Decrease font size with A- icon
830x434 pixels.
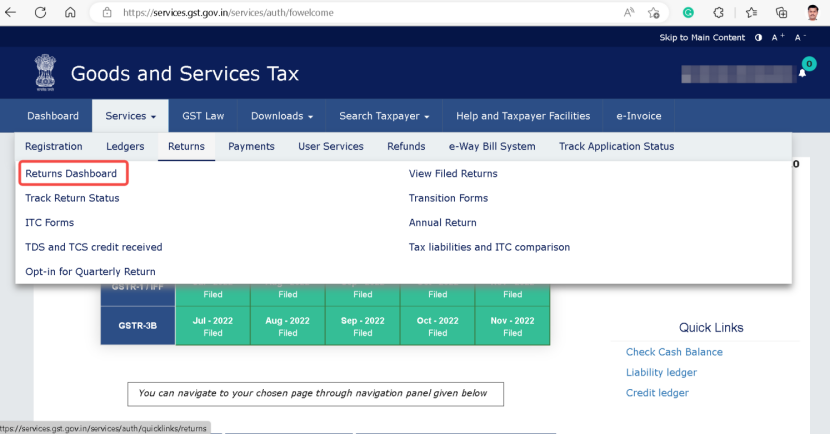coord(800,37)
